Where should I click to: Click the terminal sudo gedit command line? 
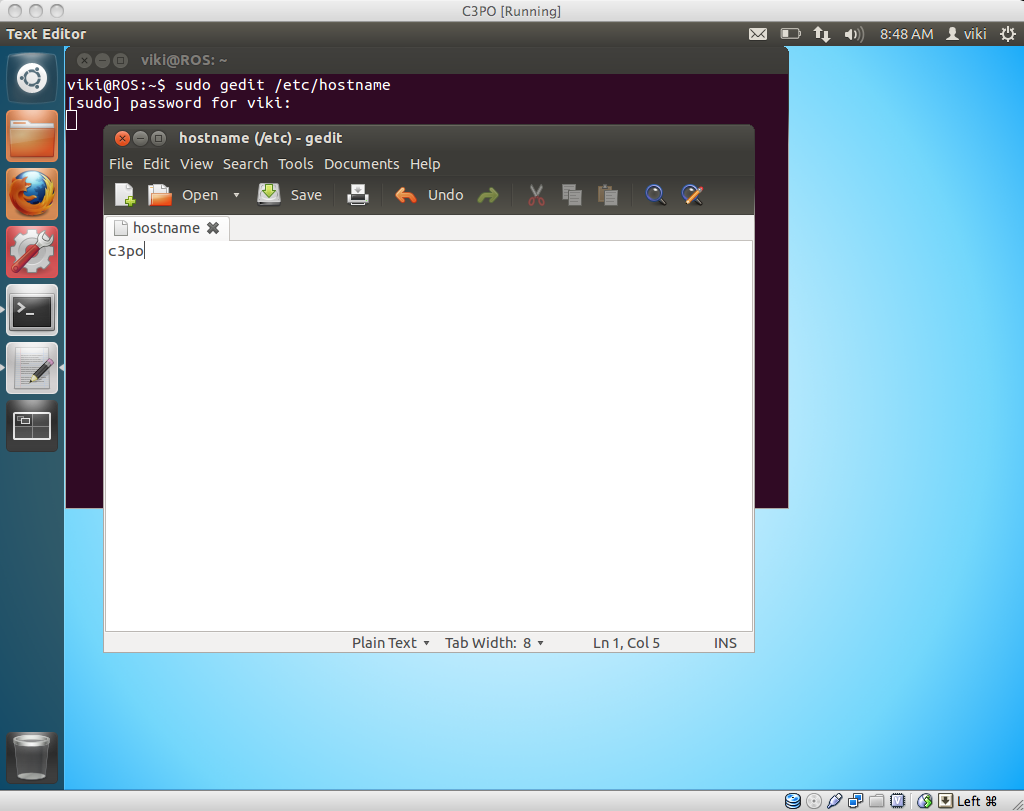[229, 85]
